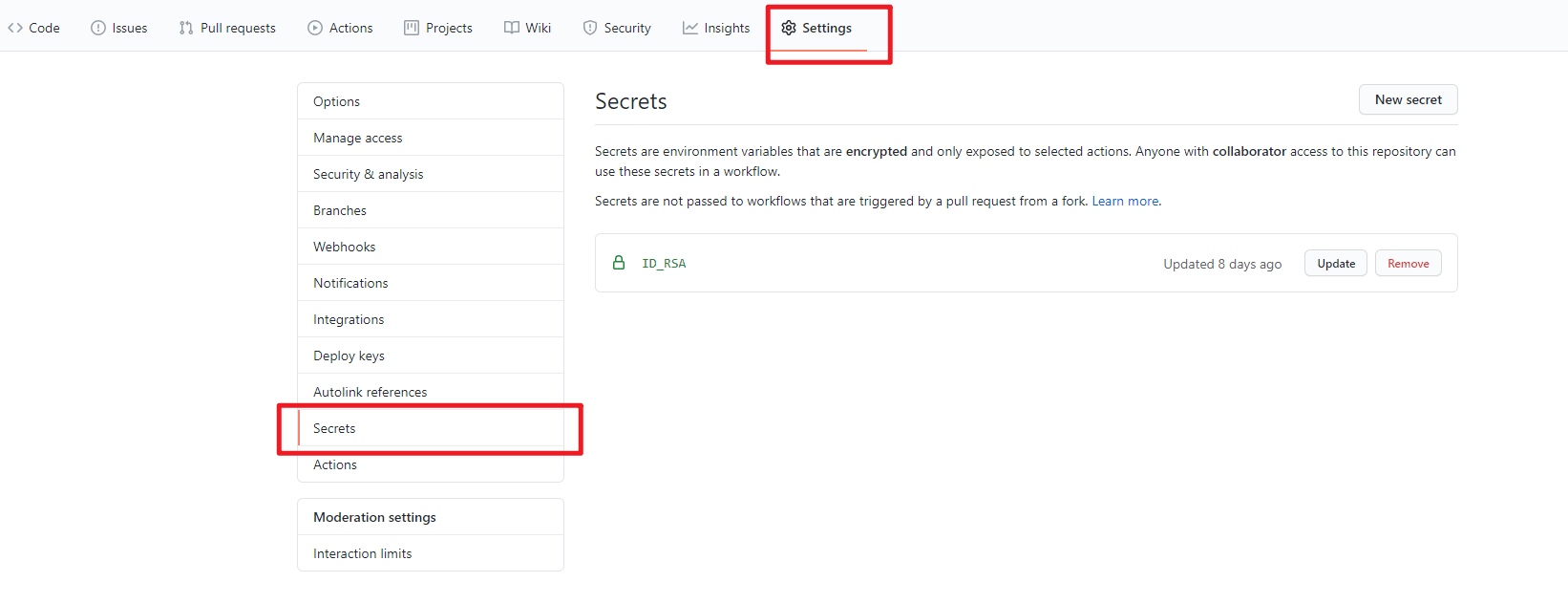
Task: Open Branches settings page
Action: tap(340, 210)
